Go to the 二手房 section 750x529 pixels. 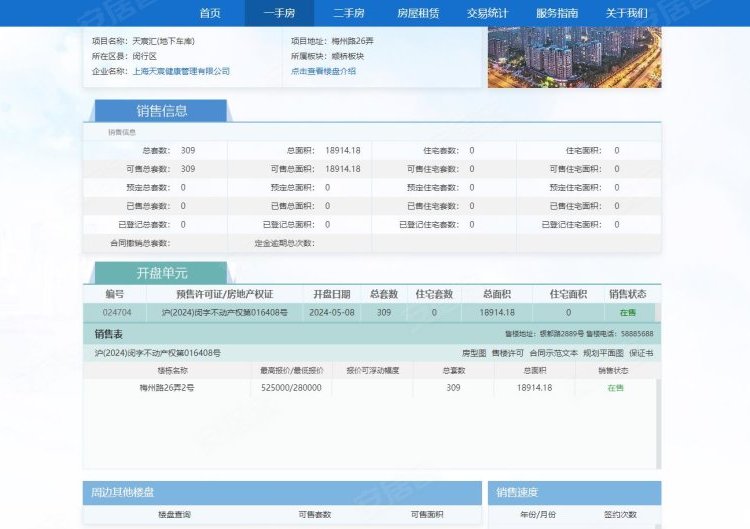click(348, 13)
